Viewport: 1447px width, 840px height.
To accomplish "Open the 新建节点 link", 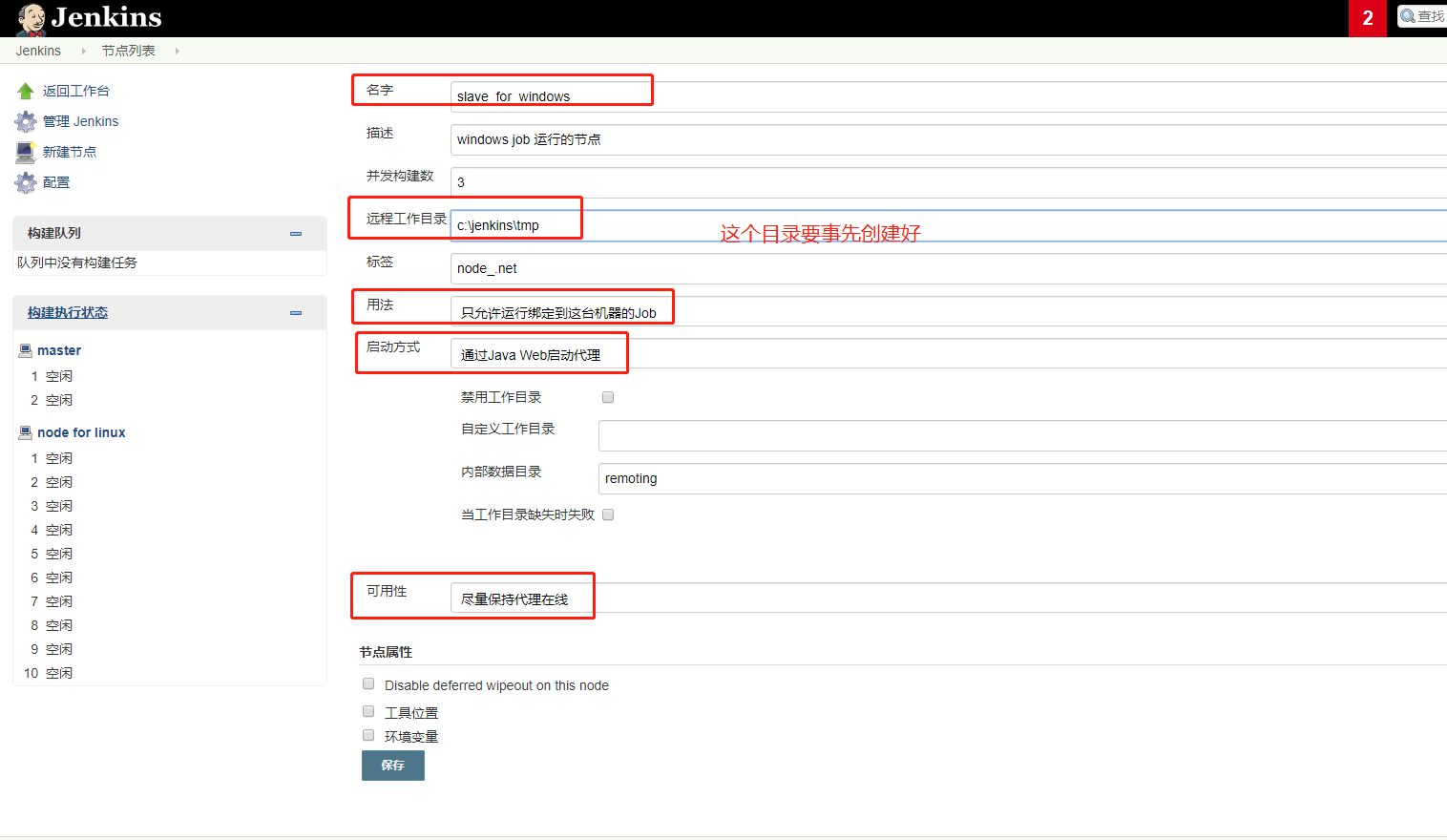I will point(70,152).
